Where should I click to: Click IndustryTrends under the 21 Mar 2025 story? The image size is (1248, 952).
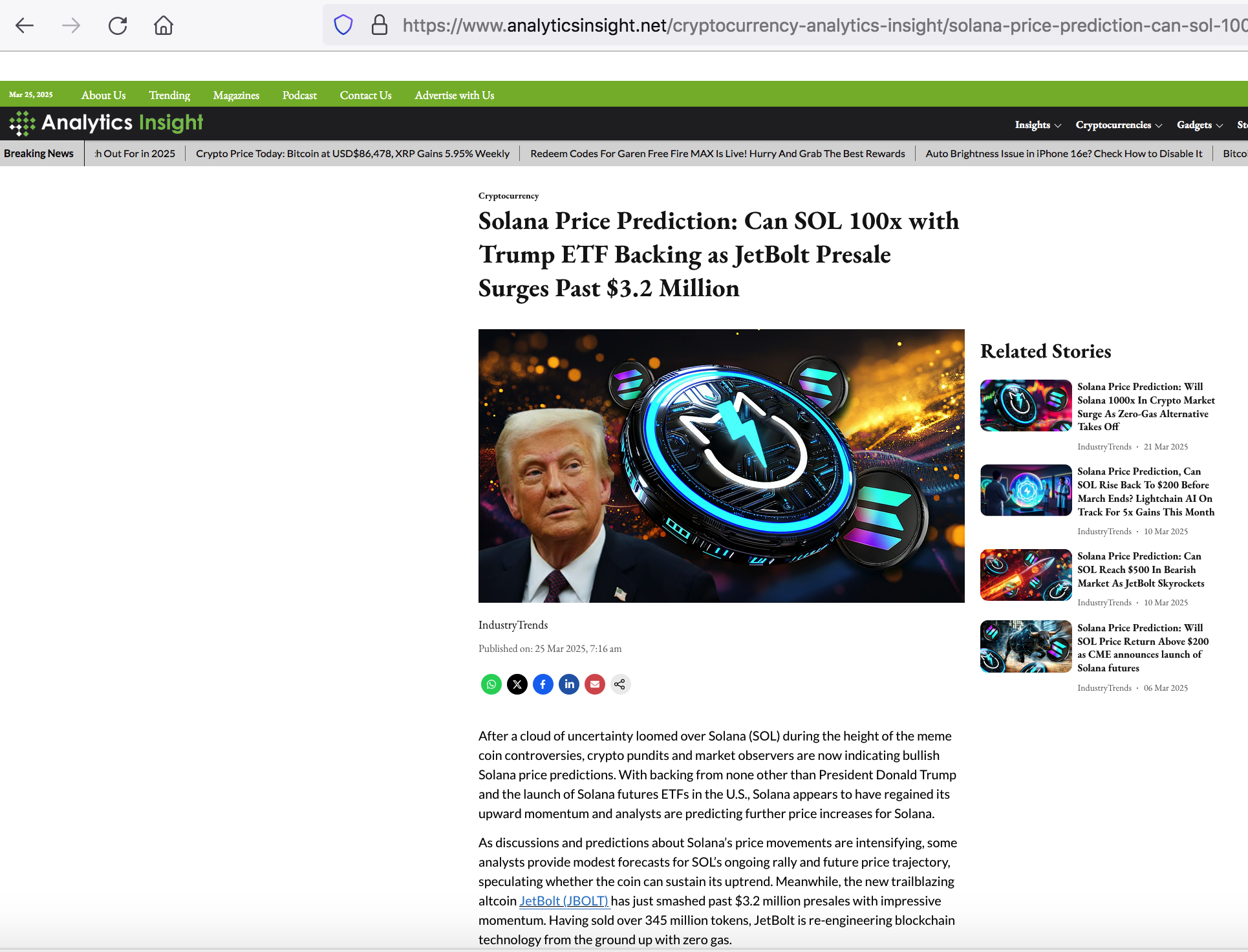1104,447
